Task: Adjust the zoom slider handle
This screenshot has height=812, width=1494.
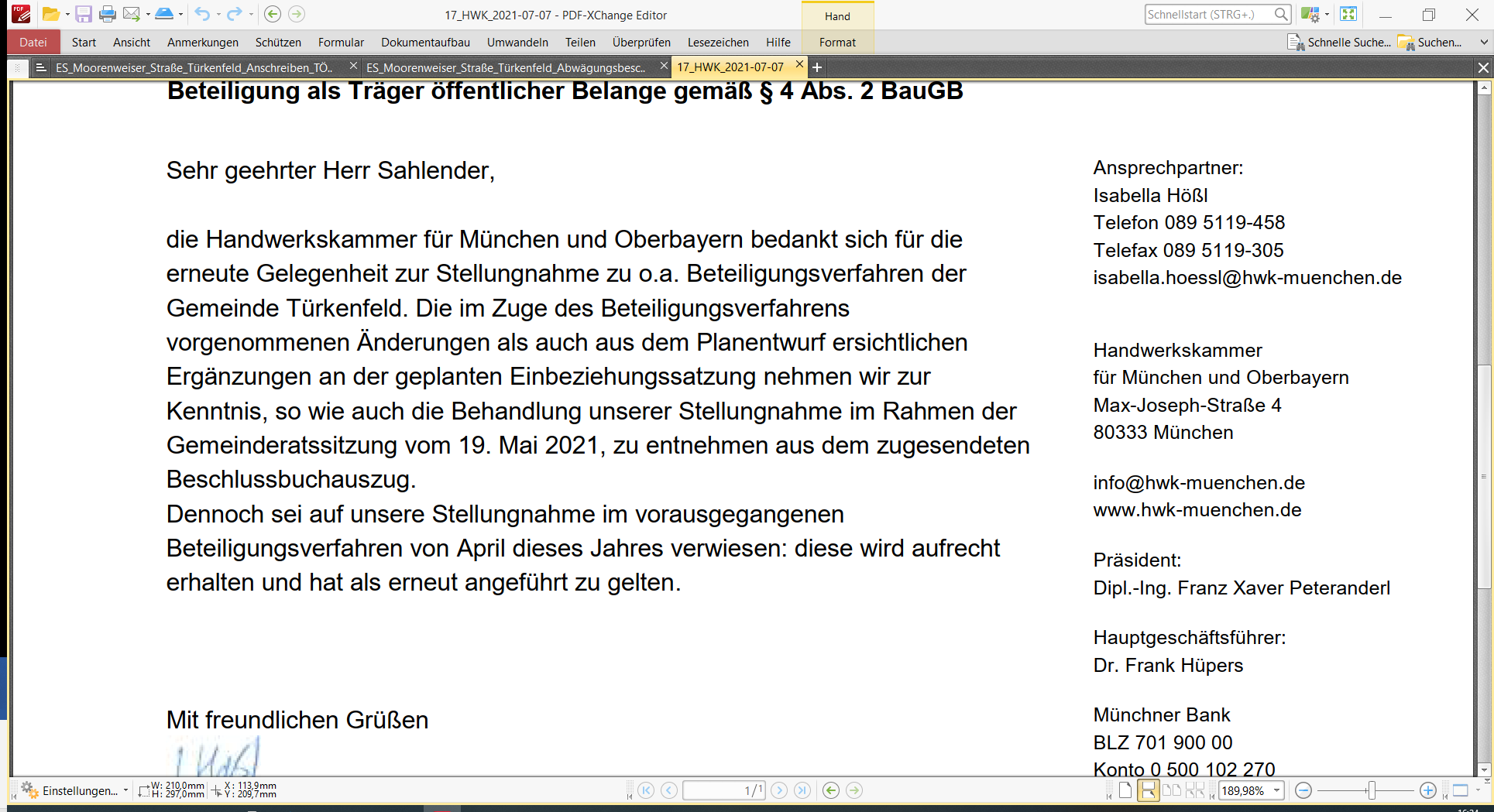Action: pos(1372,790)
